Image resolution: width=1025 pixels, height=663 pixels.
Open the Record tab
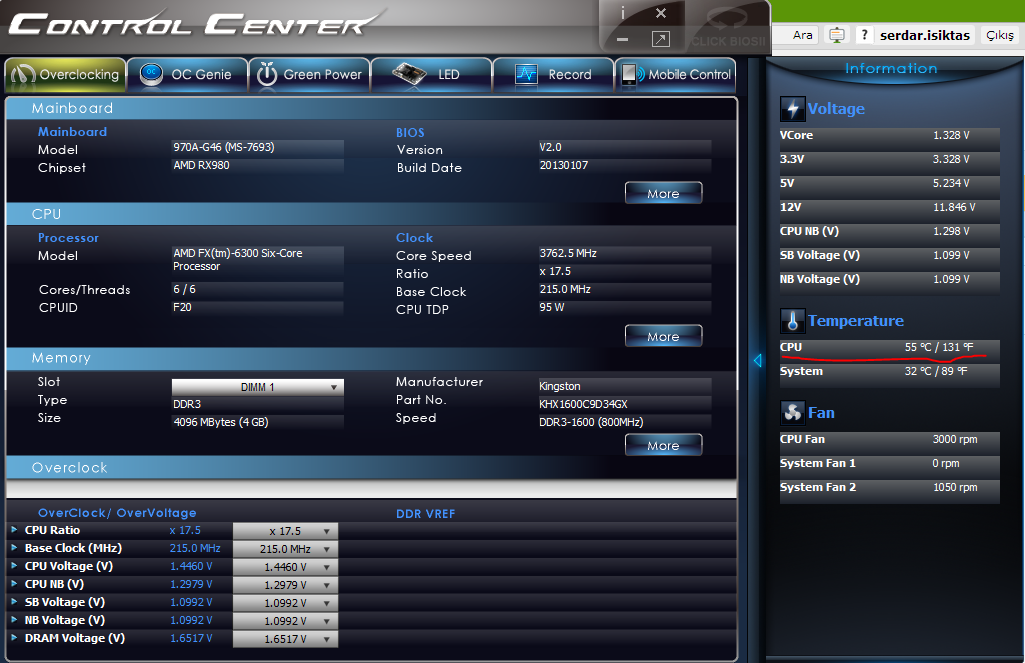click(x=554, y=75)
